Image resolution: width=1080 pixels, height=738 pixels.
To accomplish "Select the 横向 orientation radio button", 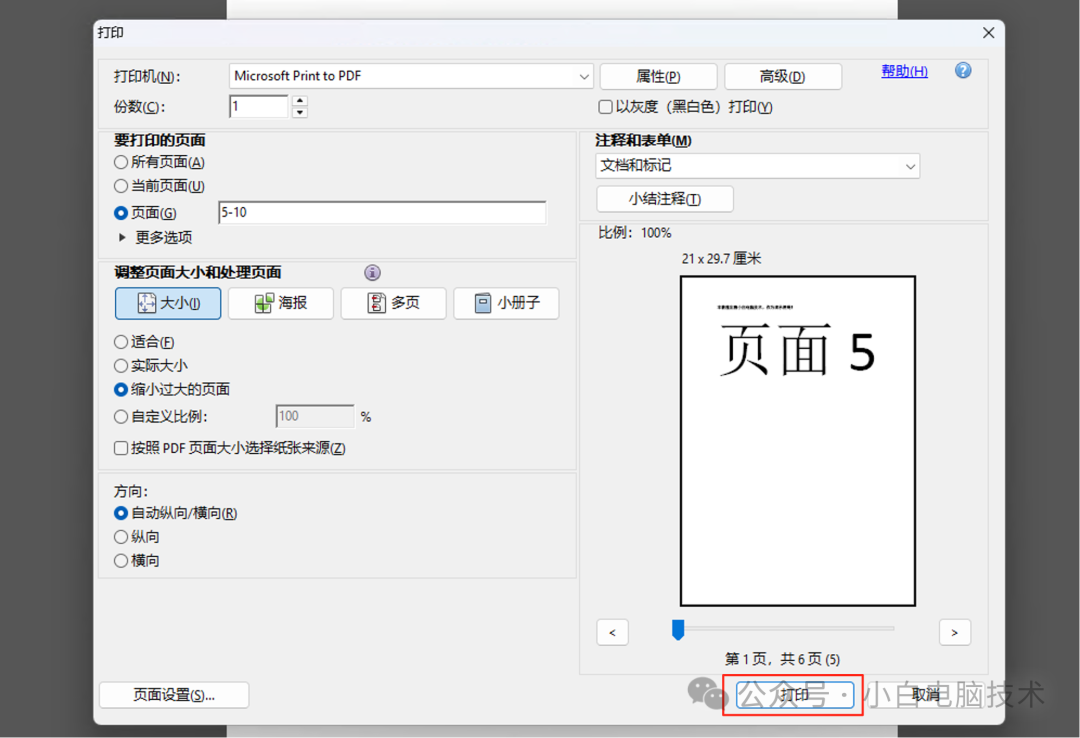I will pyautogui.click(x=121, y=560).
